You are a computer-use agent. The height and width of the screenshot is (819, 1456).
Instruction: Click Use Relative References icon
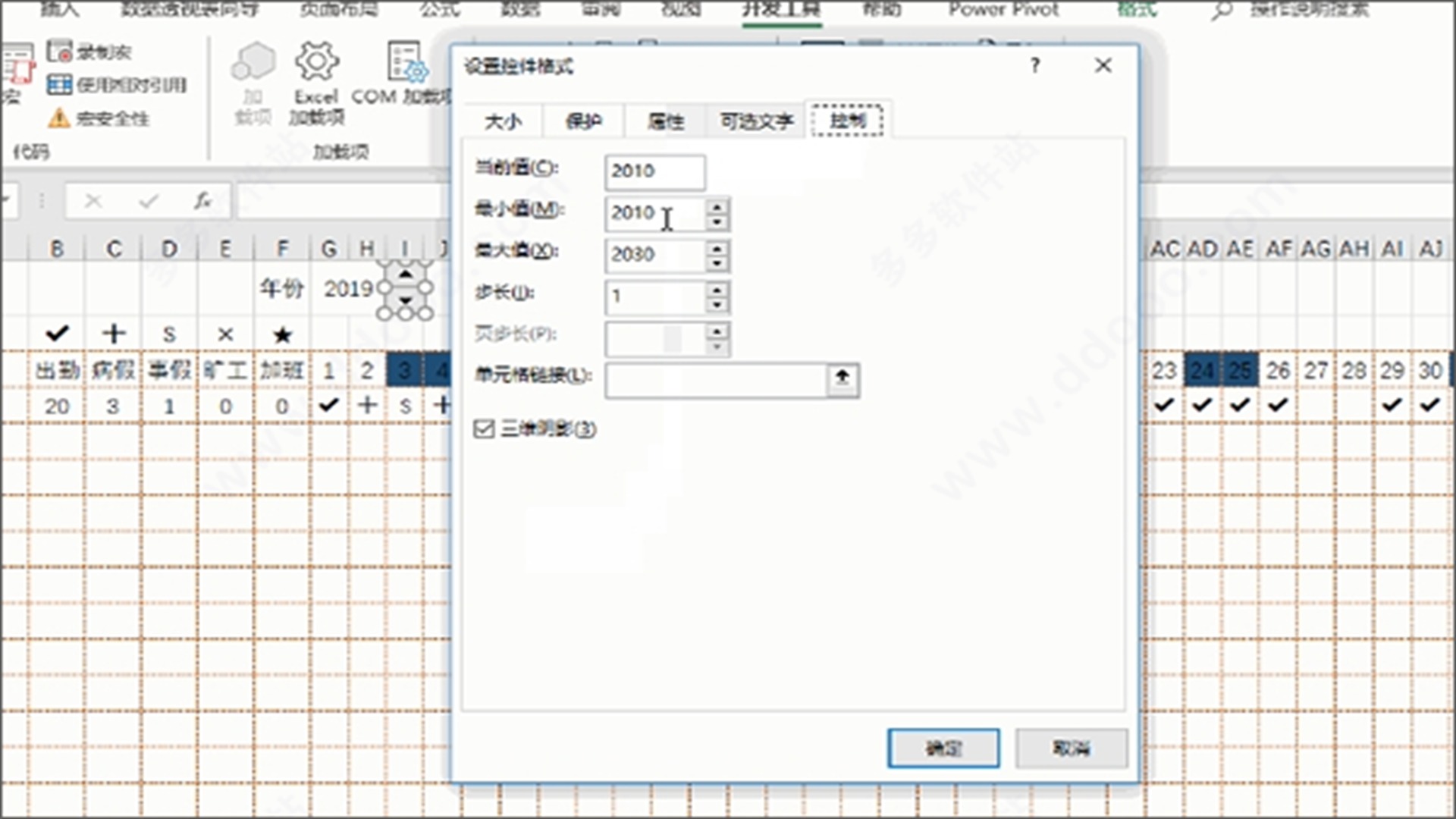coord(59,85)
